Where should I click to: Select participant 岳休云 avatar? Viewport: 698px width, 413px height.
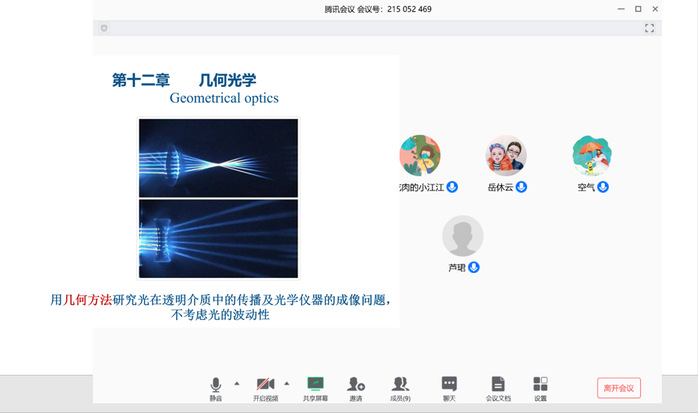pos(506,156)
